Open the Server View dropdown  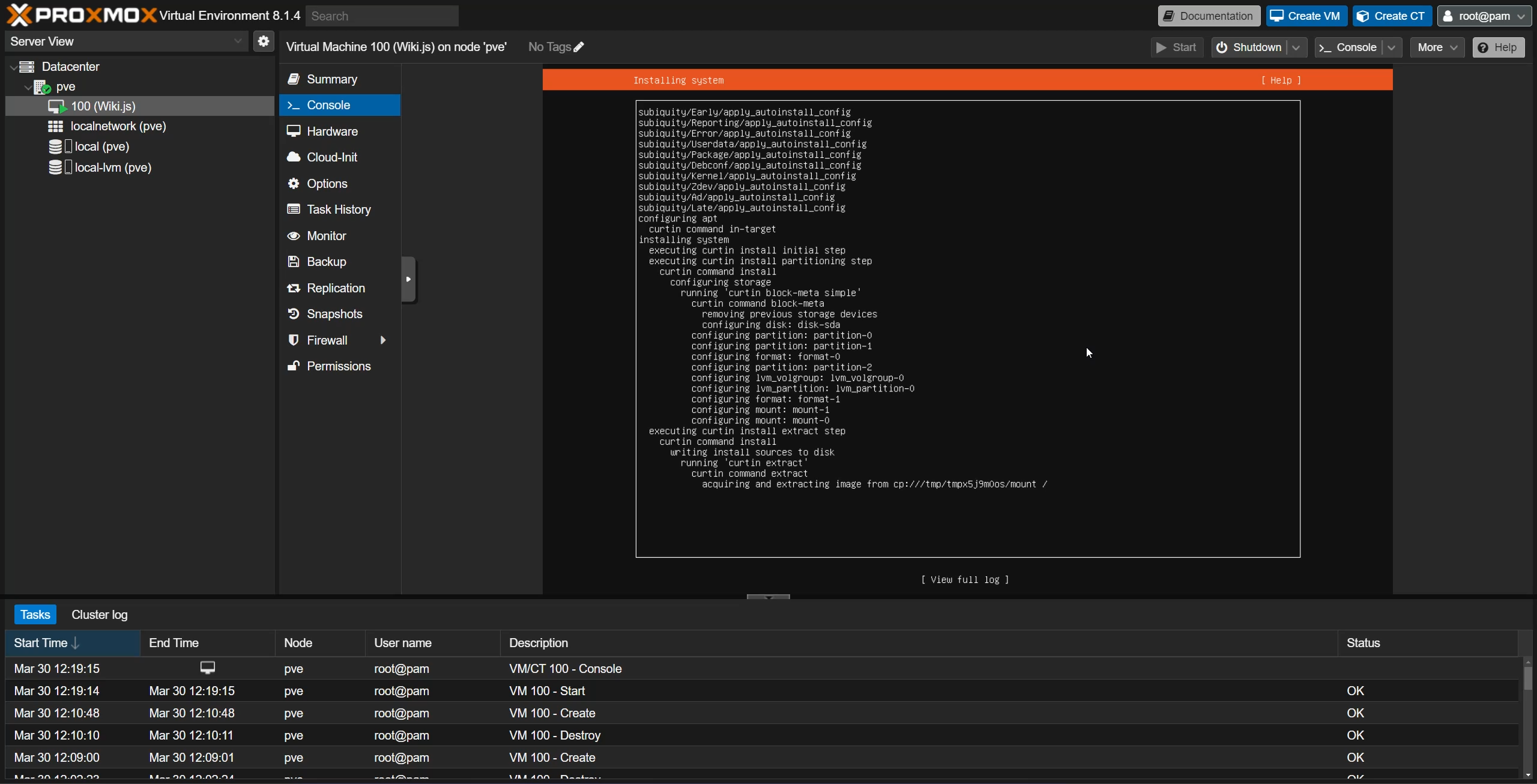(126, 41)
